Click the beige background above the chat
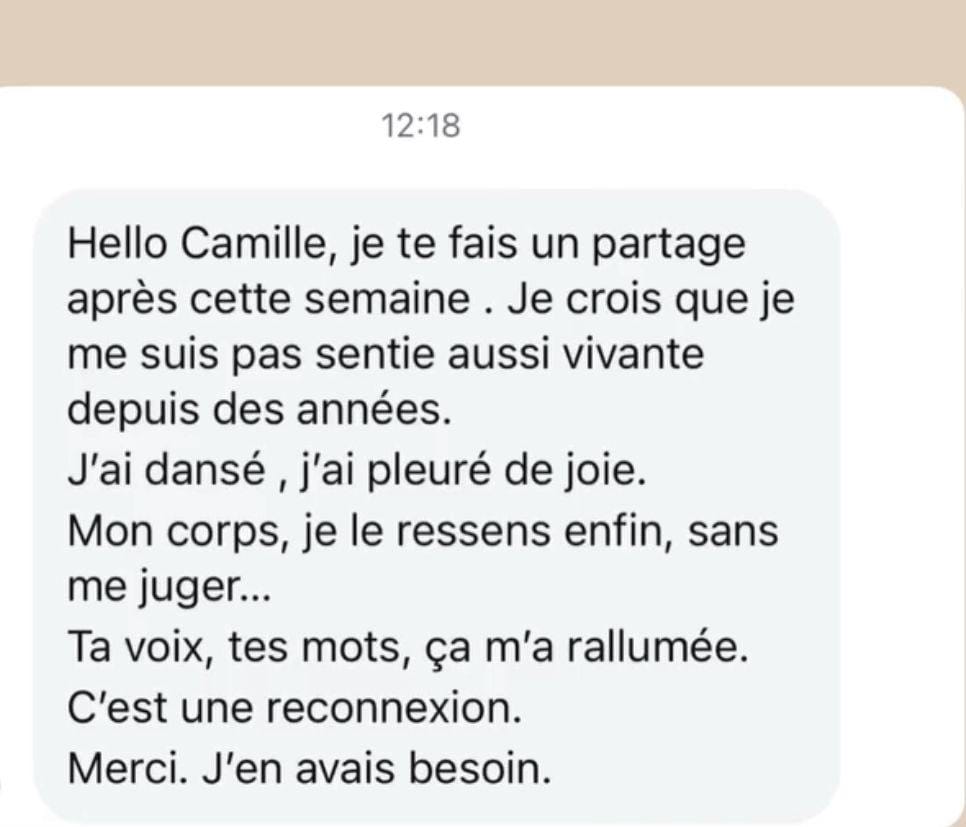966x827 pixels. click(x=483, y=40)
